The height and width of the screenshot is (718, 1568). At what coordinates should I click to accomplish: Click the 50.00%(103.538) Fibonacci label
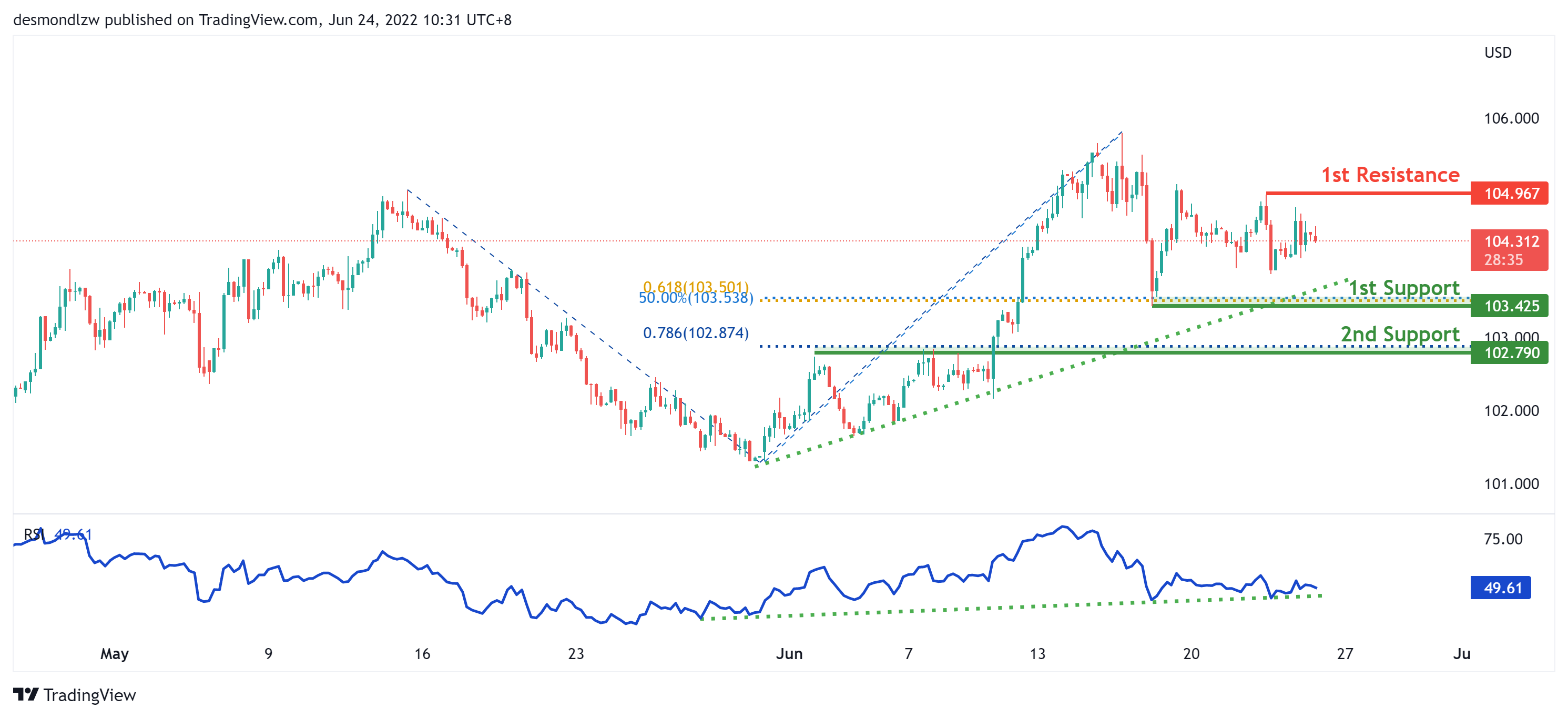[696, 298]
